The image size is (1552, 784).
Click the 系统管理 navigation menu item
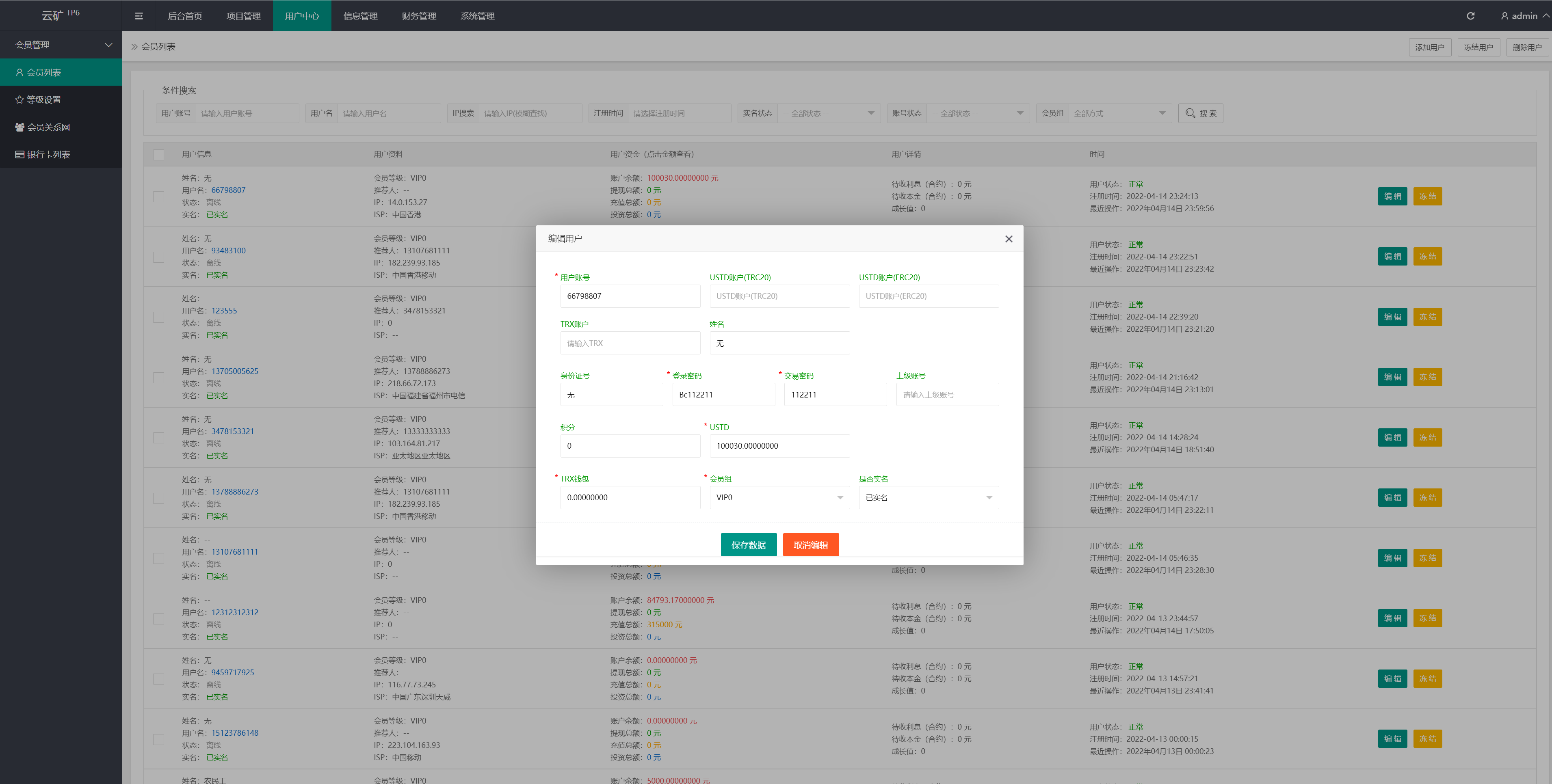477,15
